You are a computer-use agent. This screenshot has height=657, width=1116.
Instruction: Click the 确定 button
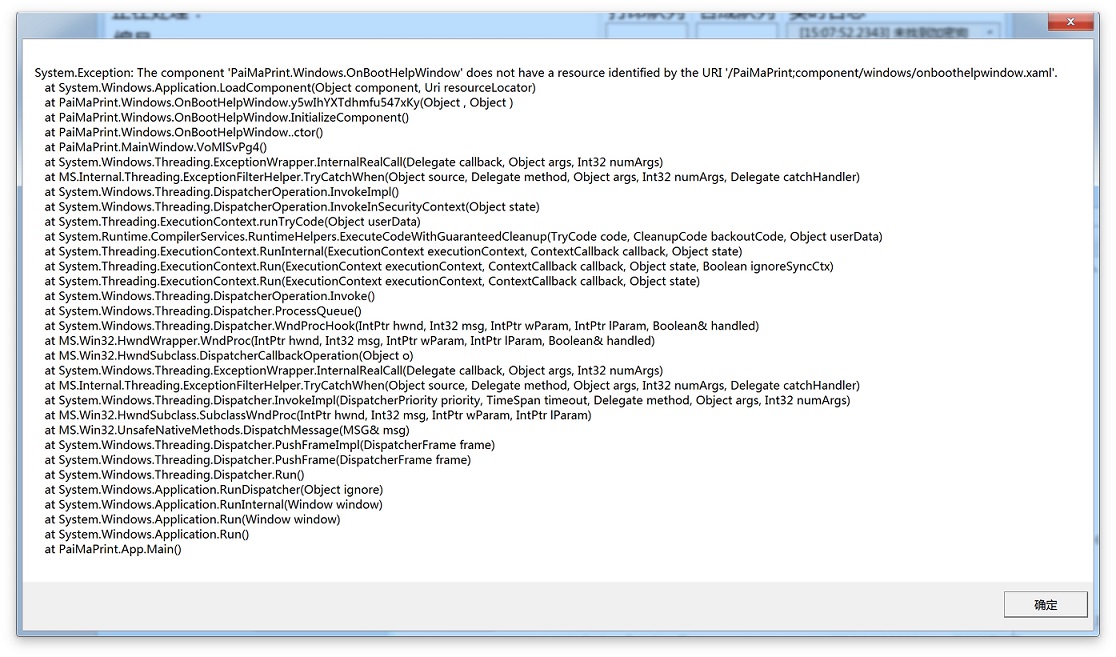(x=1045, y=605)
